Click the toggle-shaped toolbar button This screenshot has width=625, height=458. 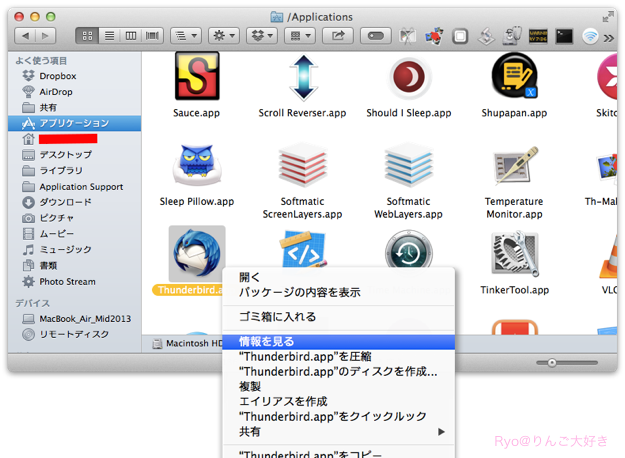coord(375,36)
